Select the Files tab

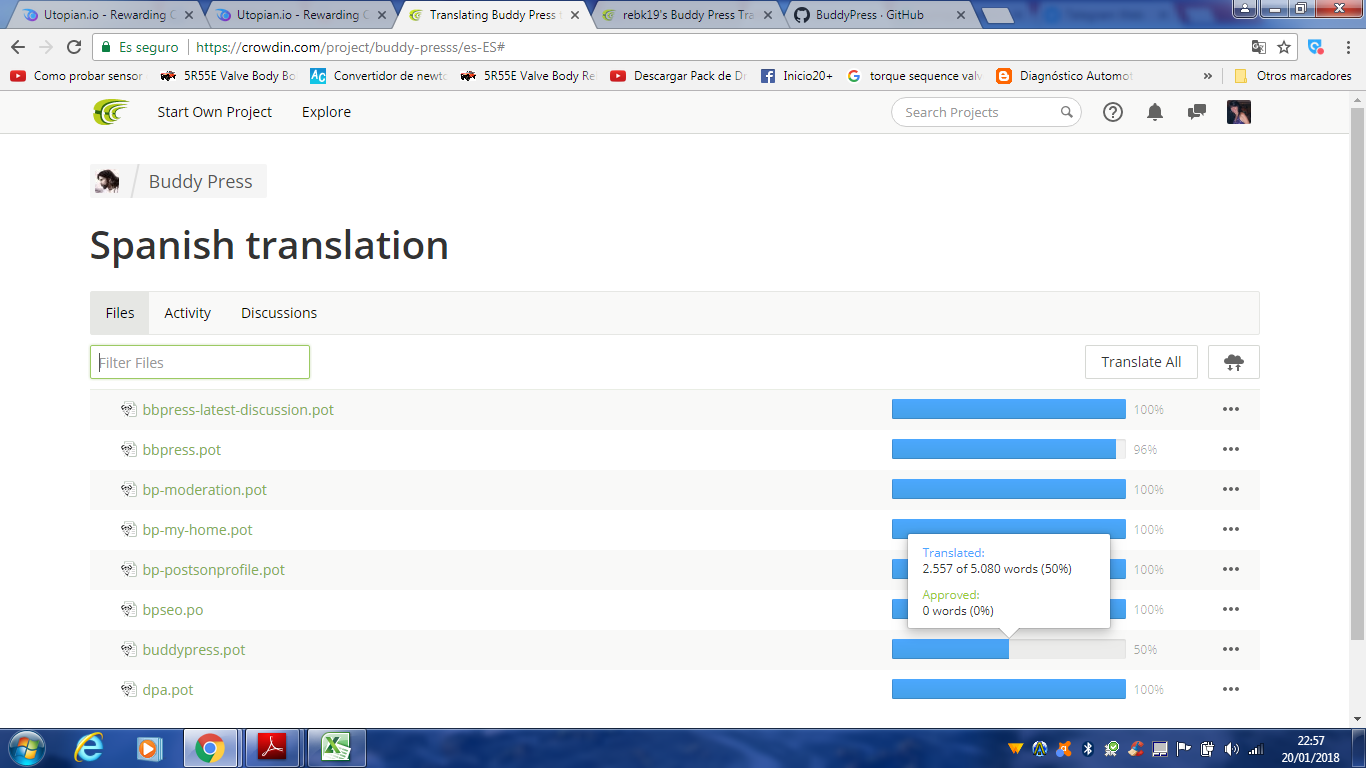(x=120, y=313)
